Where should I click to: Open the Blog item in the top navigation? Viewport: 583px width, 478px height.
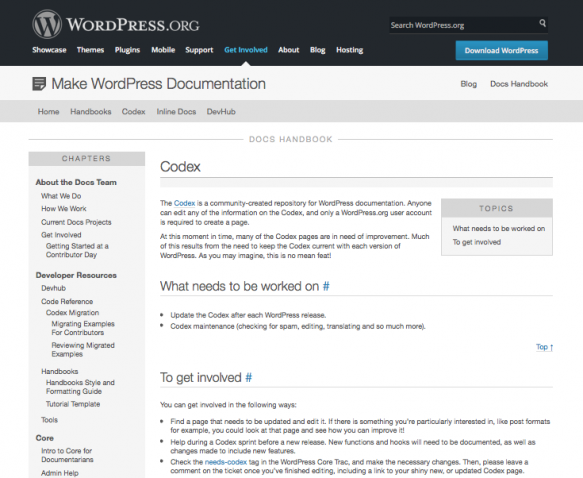(318, 50)
